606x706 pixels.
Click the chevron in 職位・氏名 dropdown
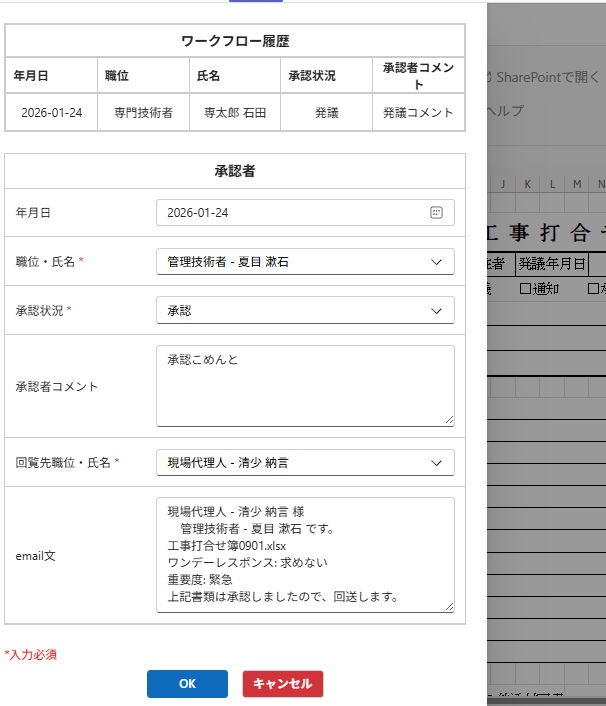click(436, 262)
